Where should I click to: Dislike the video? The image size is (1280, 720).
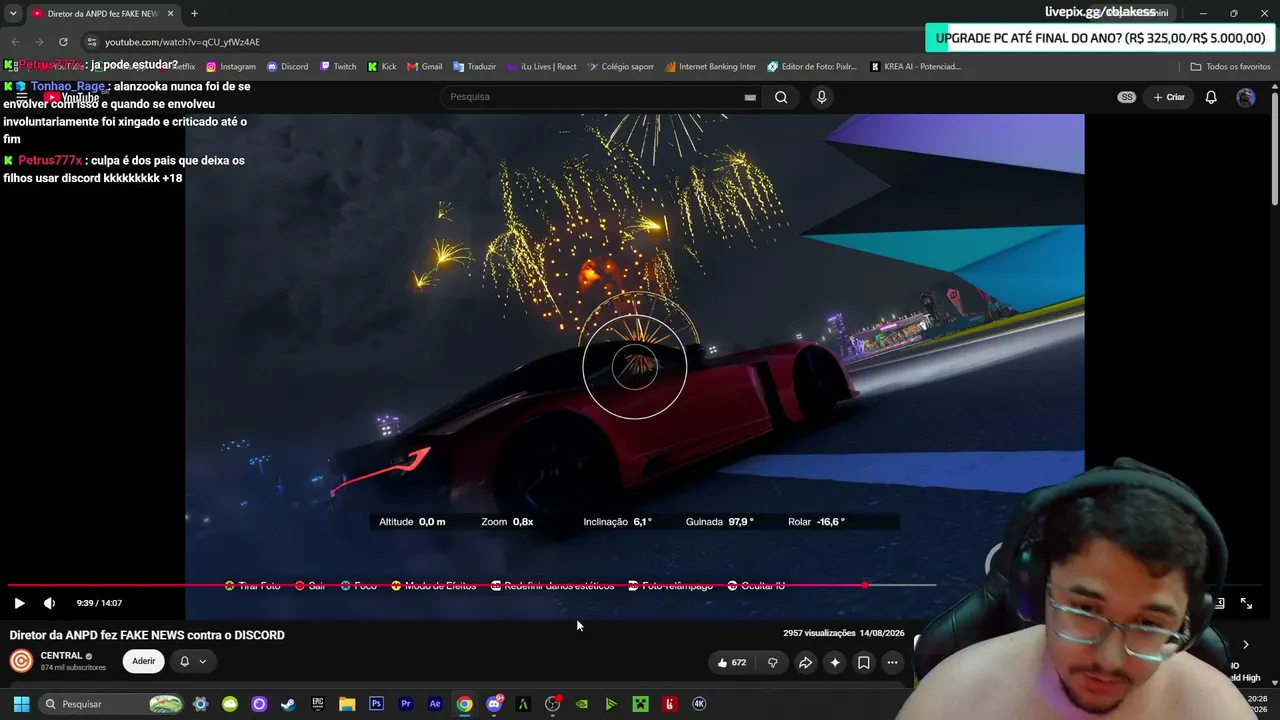point(773,662)
